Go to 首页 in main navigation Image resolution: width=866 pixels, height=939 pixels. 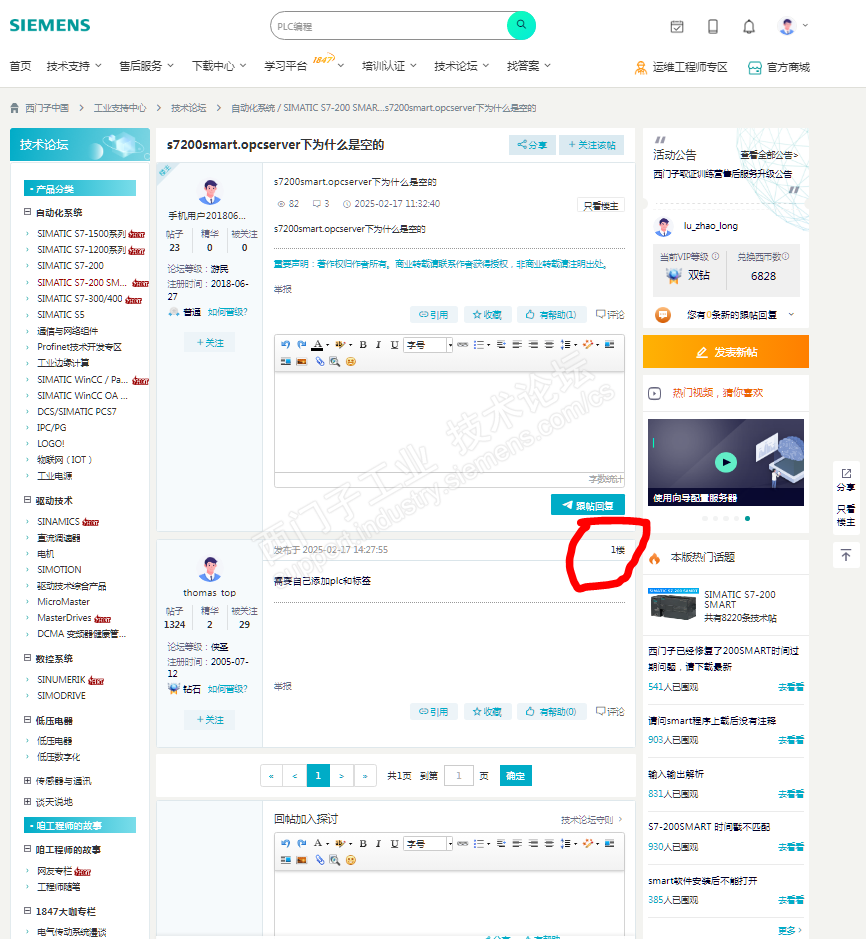[x=20, y=66]
